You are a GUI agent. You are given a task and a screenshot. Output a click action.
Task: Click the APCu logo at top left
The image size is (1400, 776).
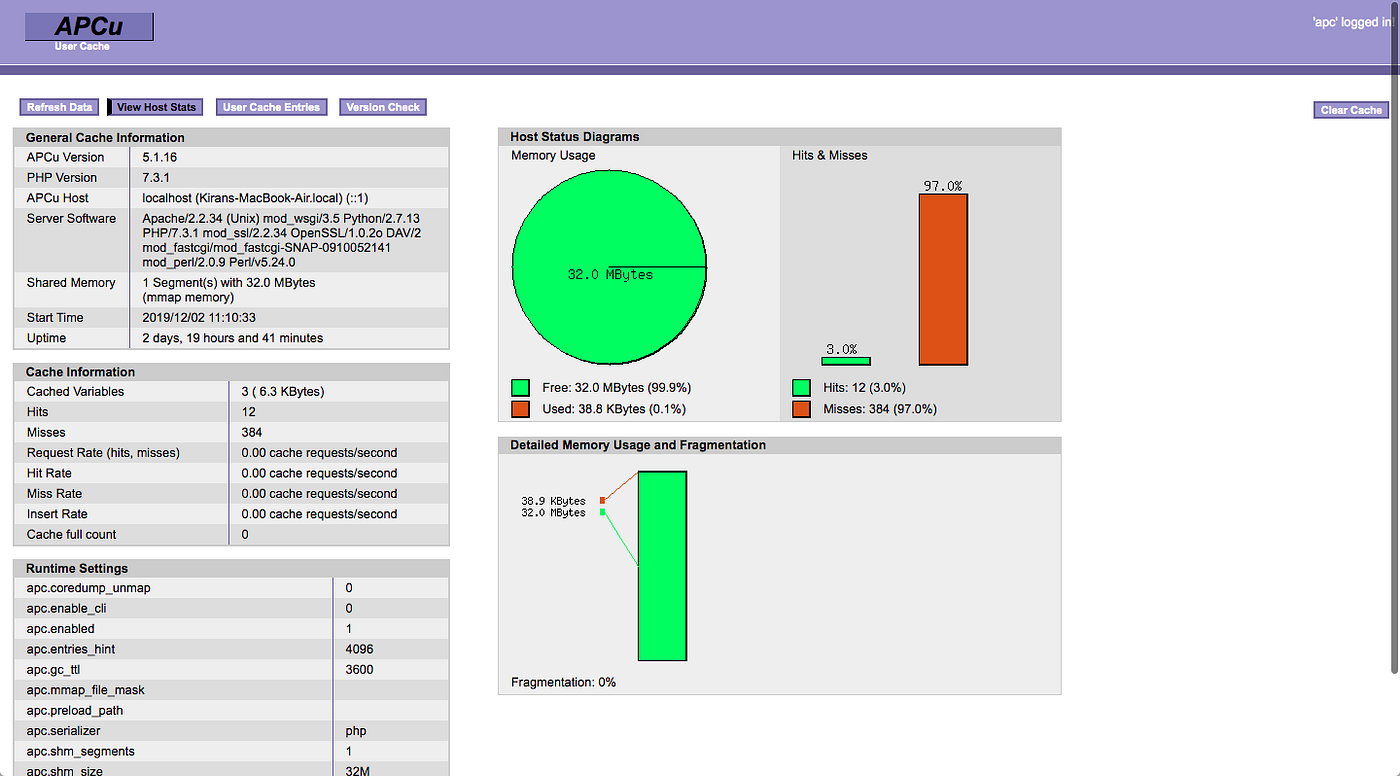(x=88, y=26)
